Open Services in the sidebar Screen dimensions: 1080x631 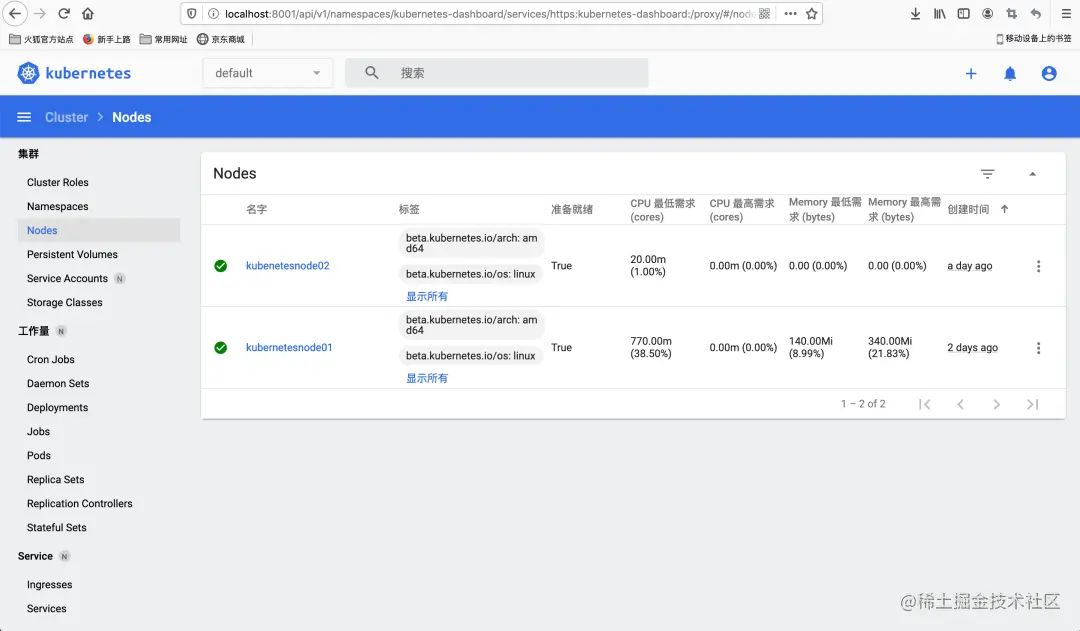pyautogui.click(x=47, y=609)
